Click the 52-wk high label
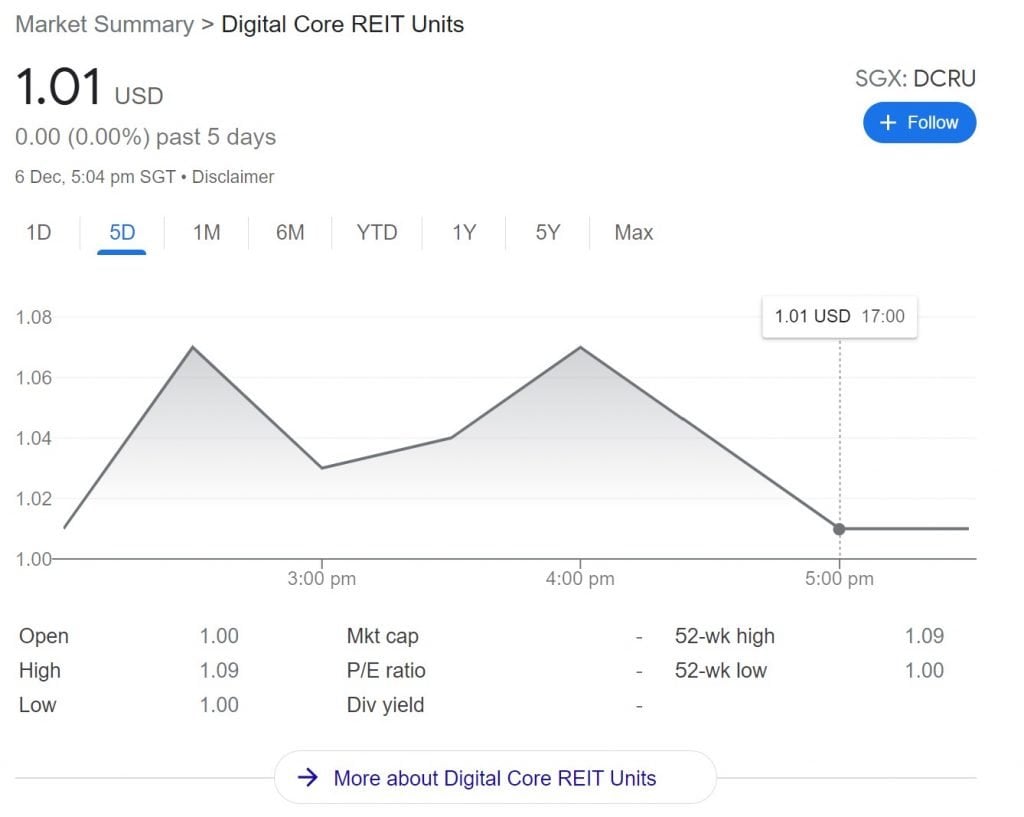1024x817 pixels. 725,636
